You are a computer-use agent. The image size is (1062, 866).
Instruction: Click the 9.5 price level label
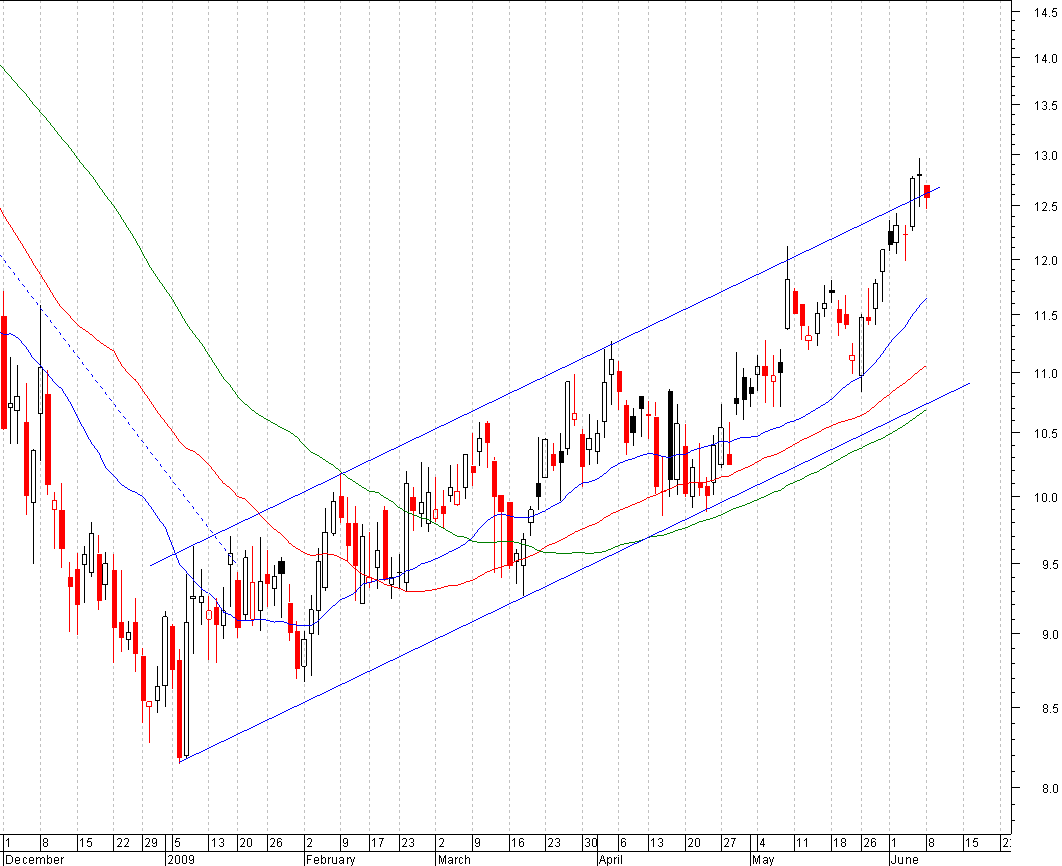pos(1049,565)
